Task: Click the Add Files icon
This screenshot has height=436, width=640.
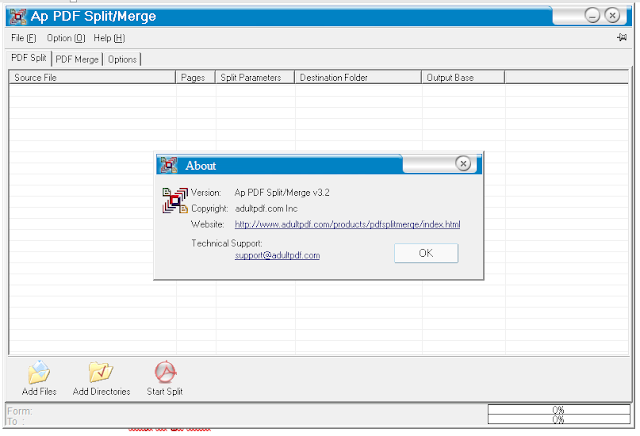Action: pos(39,372)
